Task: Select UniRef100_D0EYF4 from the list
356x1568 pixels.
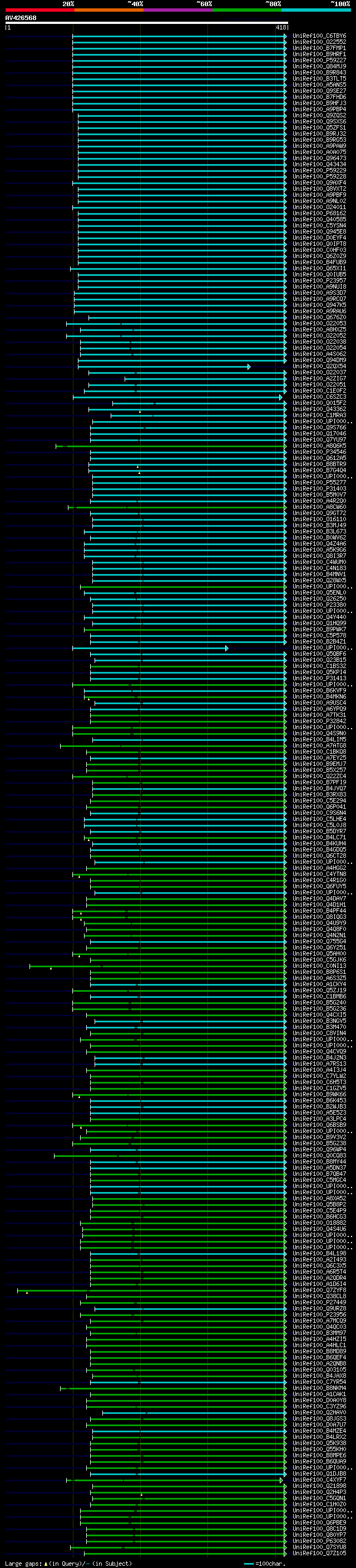Action: pyautogui.click(x=319, y=238)
